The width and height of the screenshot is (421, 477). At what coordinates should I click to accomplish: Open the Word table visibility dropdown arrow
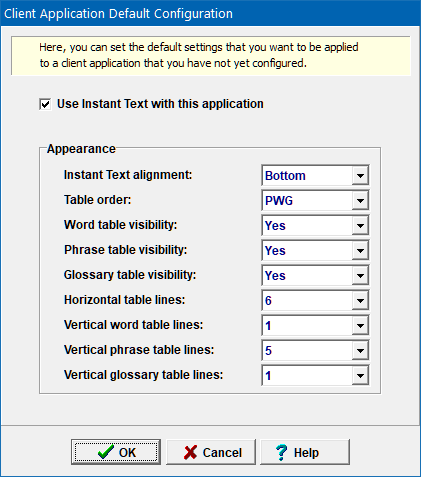tap(360, 225)
